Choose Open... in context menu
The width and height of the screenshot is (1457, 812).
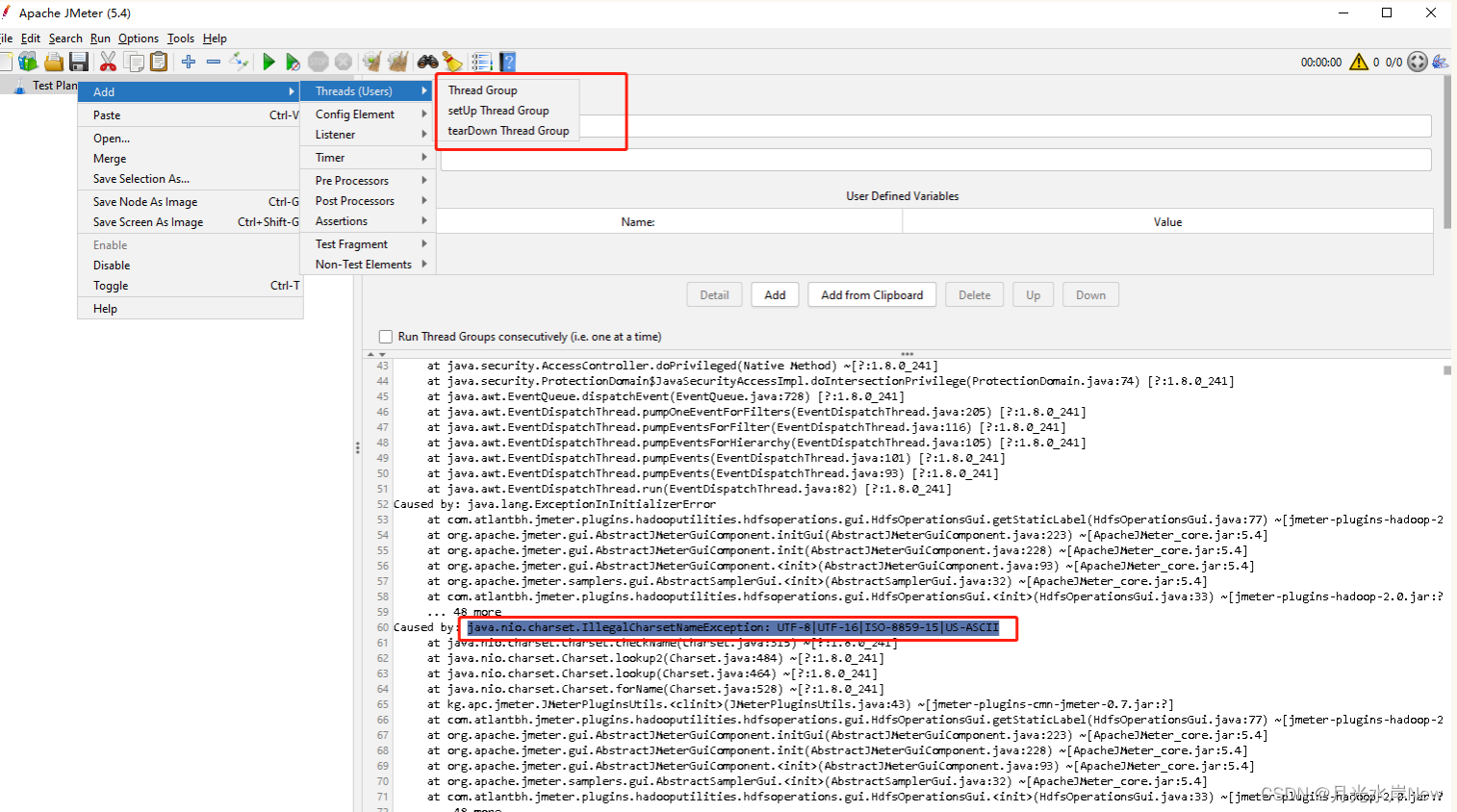(x=191, y=139)
